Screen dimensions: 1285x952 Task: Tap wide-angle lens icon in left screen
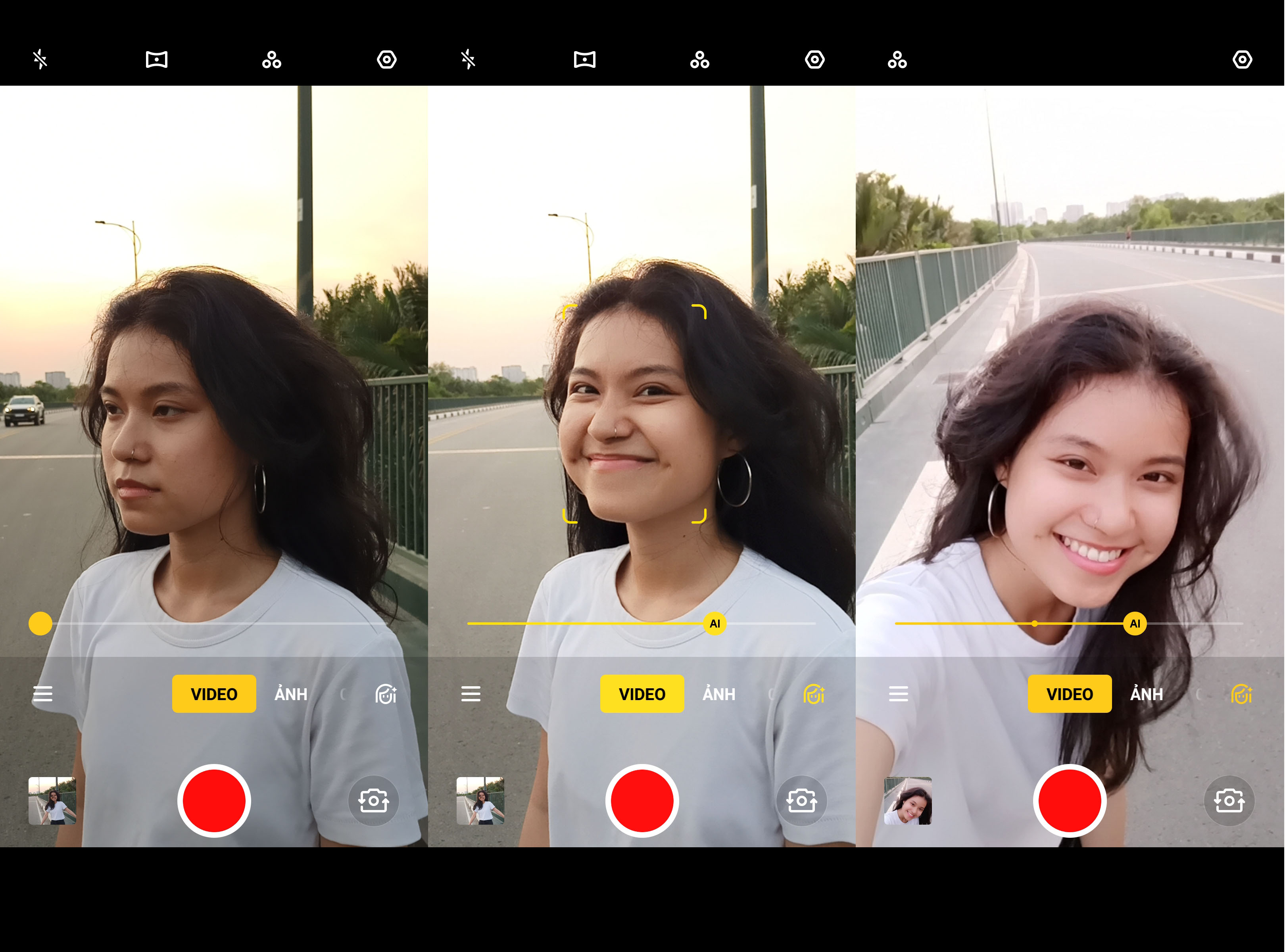[156, 59]
